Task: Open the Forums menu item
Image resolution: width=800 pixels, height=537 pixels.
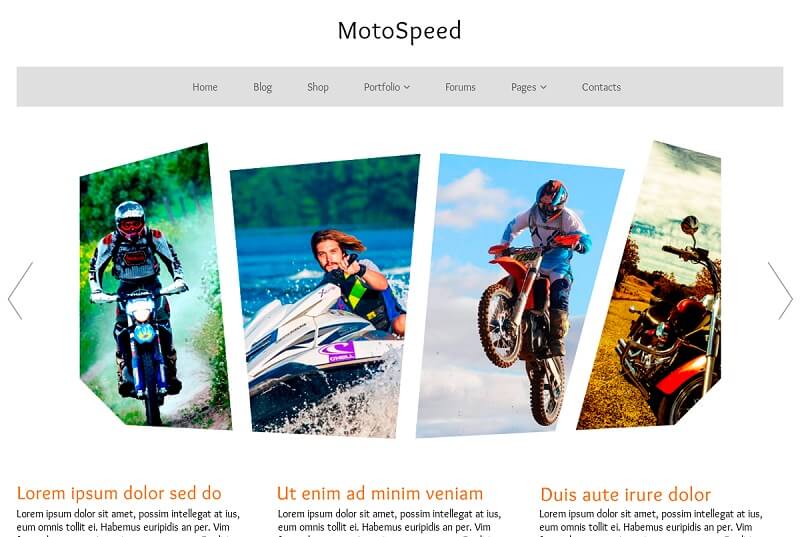Action: pos(460,87)
